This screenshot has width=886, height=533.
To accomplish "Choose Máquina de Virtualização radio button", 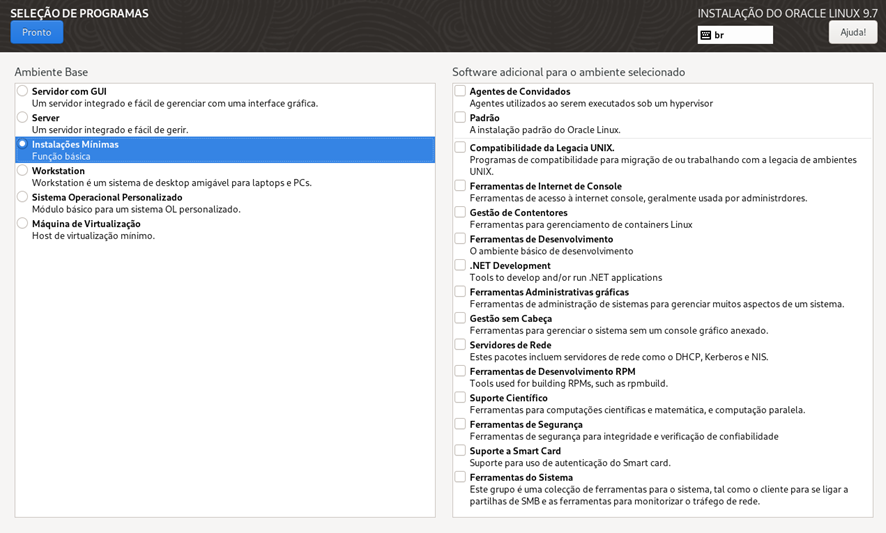I will (x=22, y=223).
